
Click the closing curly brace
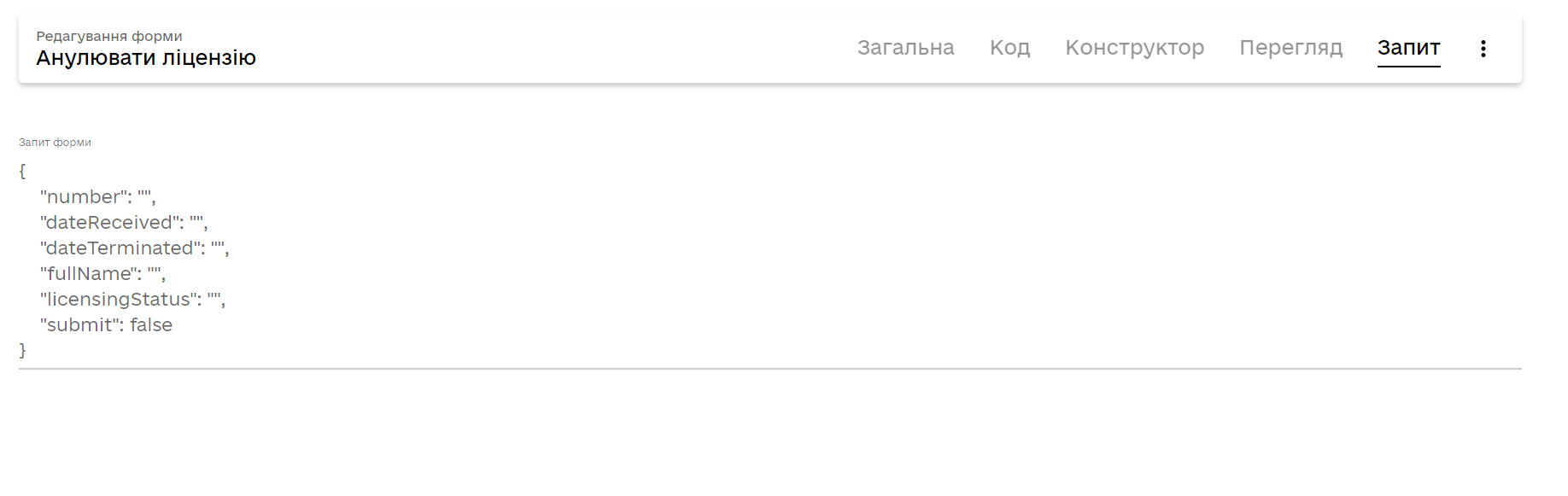click(x=22, y=351)
